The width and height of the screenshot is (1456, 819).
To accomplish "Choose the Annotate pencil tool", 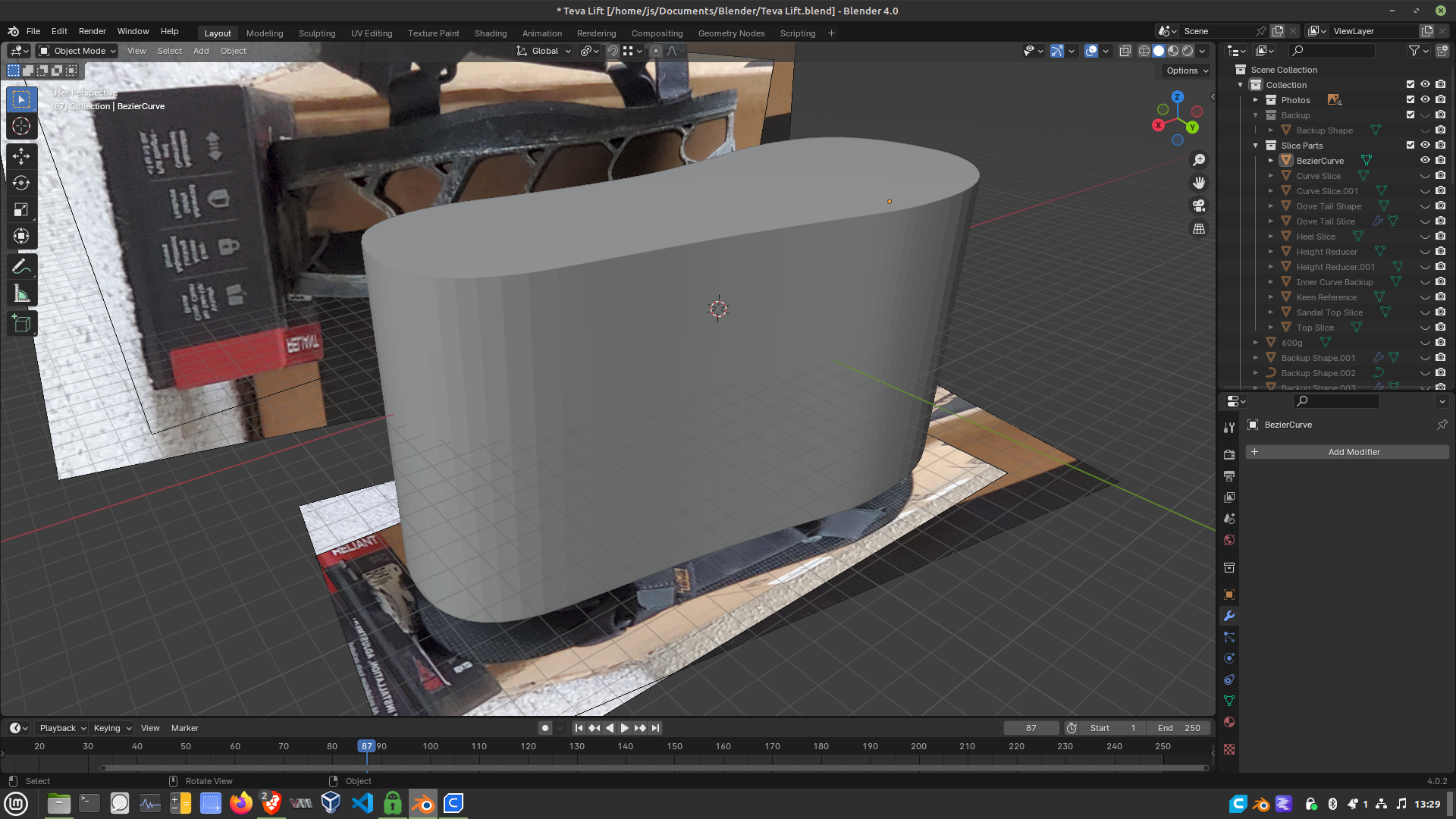I will [21, 266].
